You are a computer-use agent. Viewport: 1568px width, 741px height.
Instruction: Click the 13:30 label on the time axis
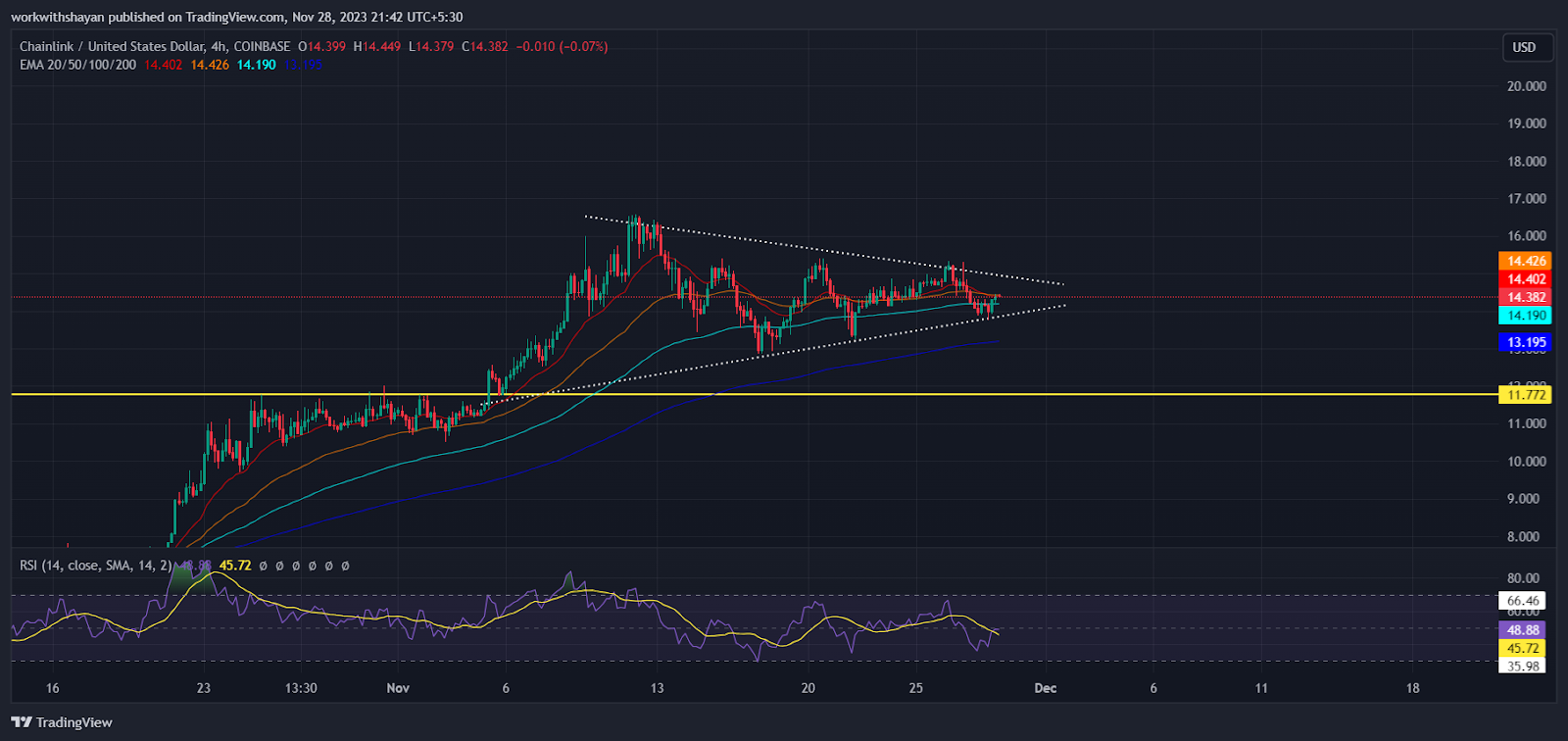tap(301, 688)
